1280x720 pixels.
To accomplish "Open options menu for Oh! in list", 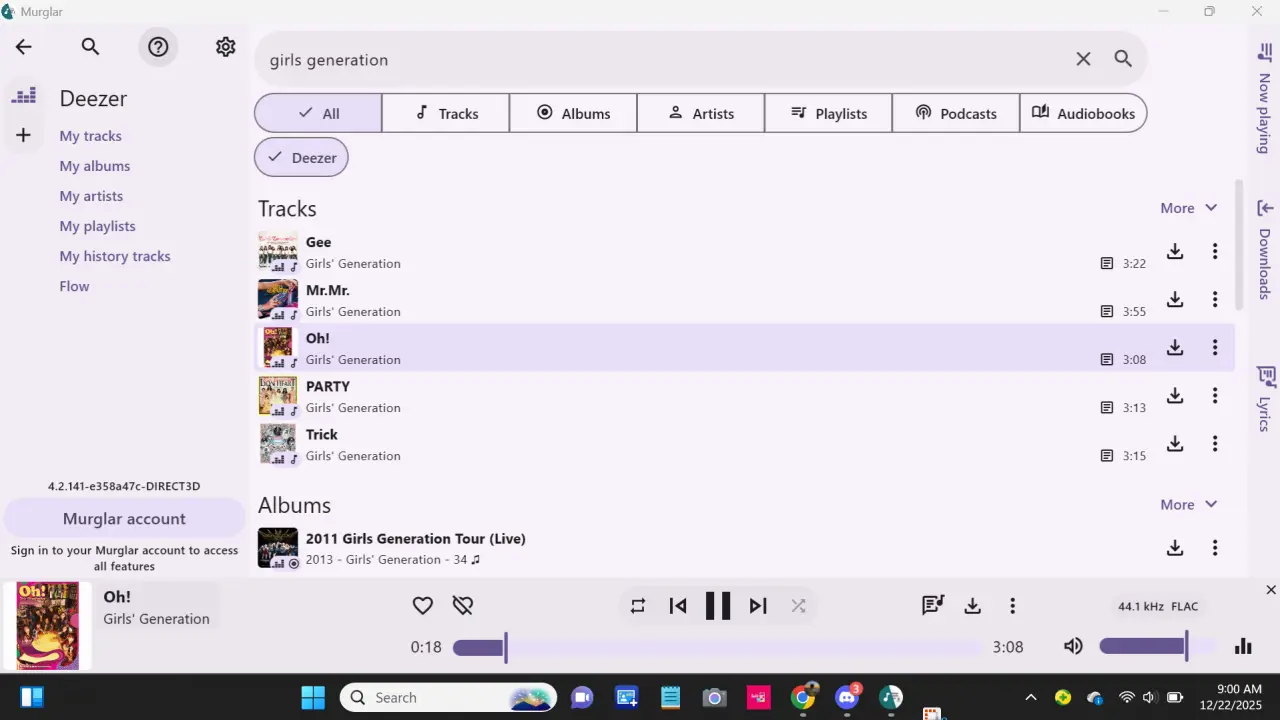I will (x=1215, y=347).
